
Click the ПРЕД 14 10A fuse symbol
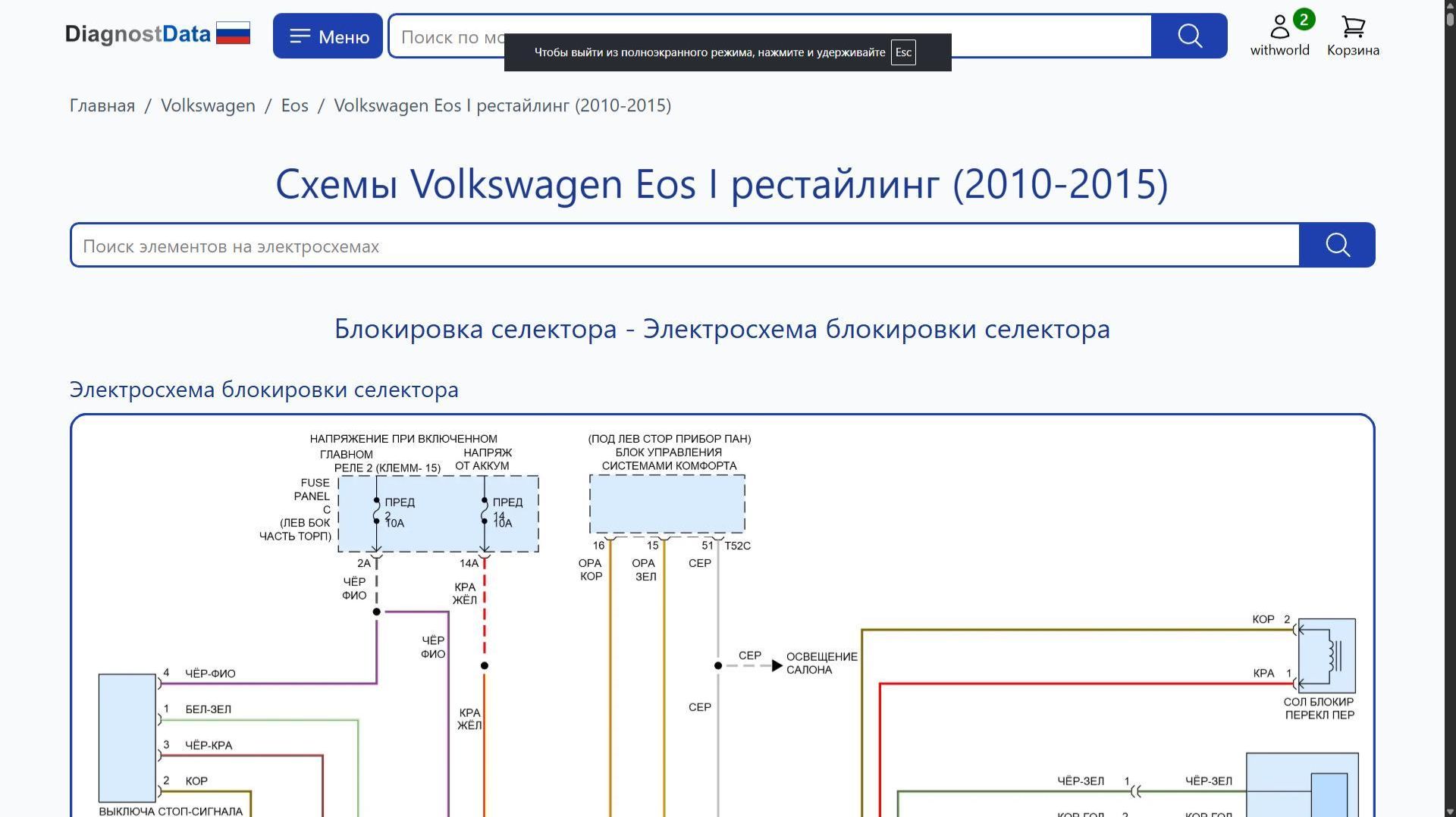coord(485,512)
